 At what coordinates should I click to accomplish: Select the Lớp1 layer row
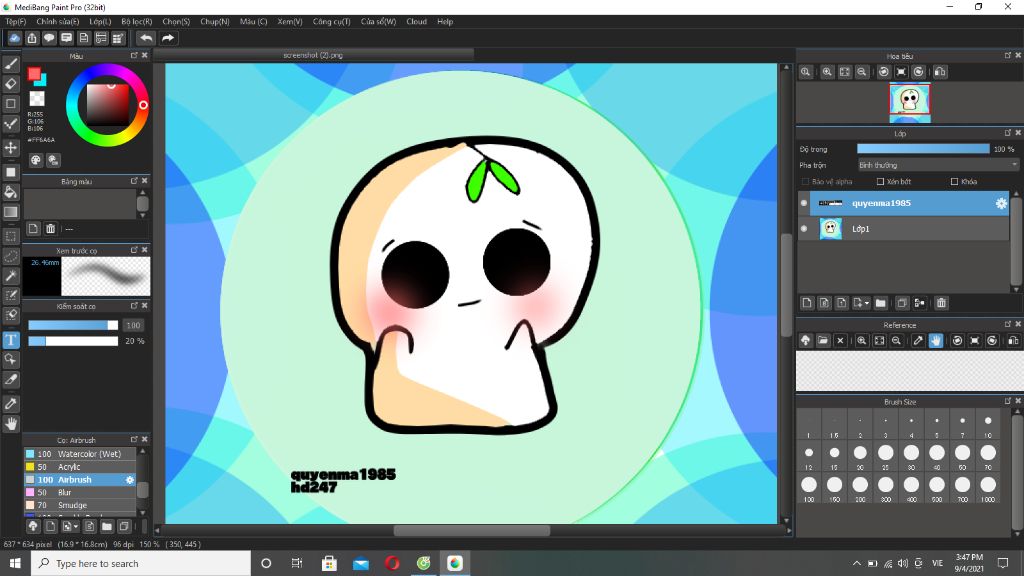click(x=904, y=229)
